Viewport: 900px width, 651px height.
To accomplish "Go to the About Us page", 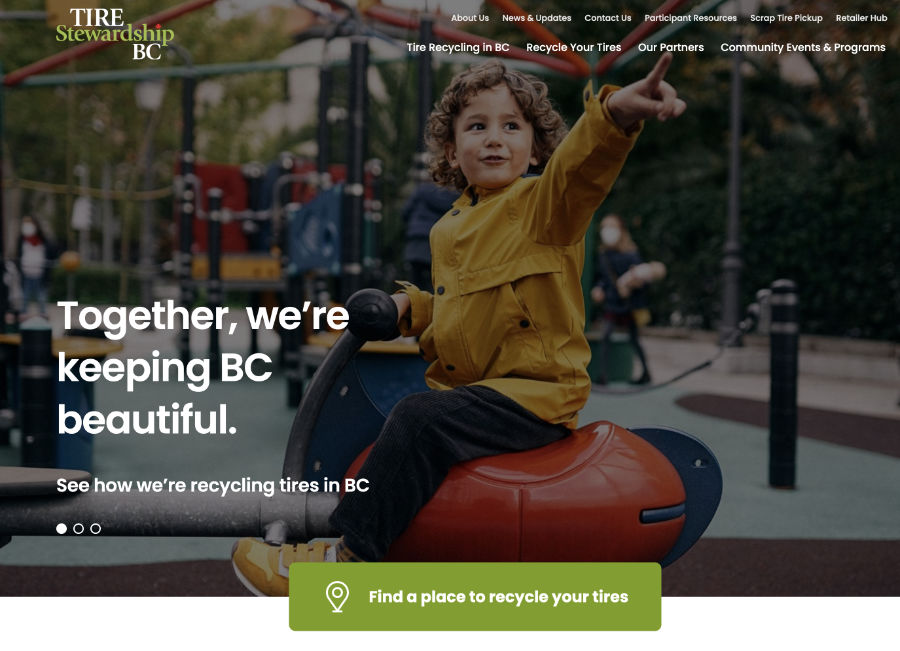I will click(470, 18).
